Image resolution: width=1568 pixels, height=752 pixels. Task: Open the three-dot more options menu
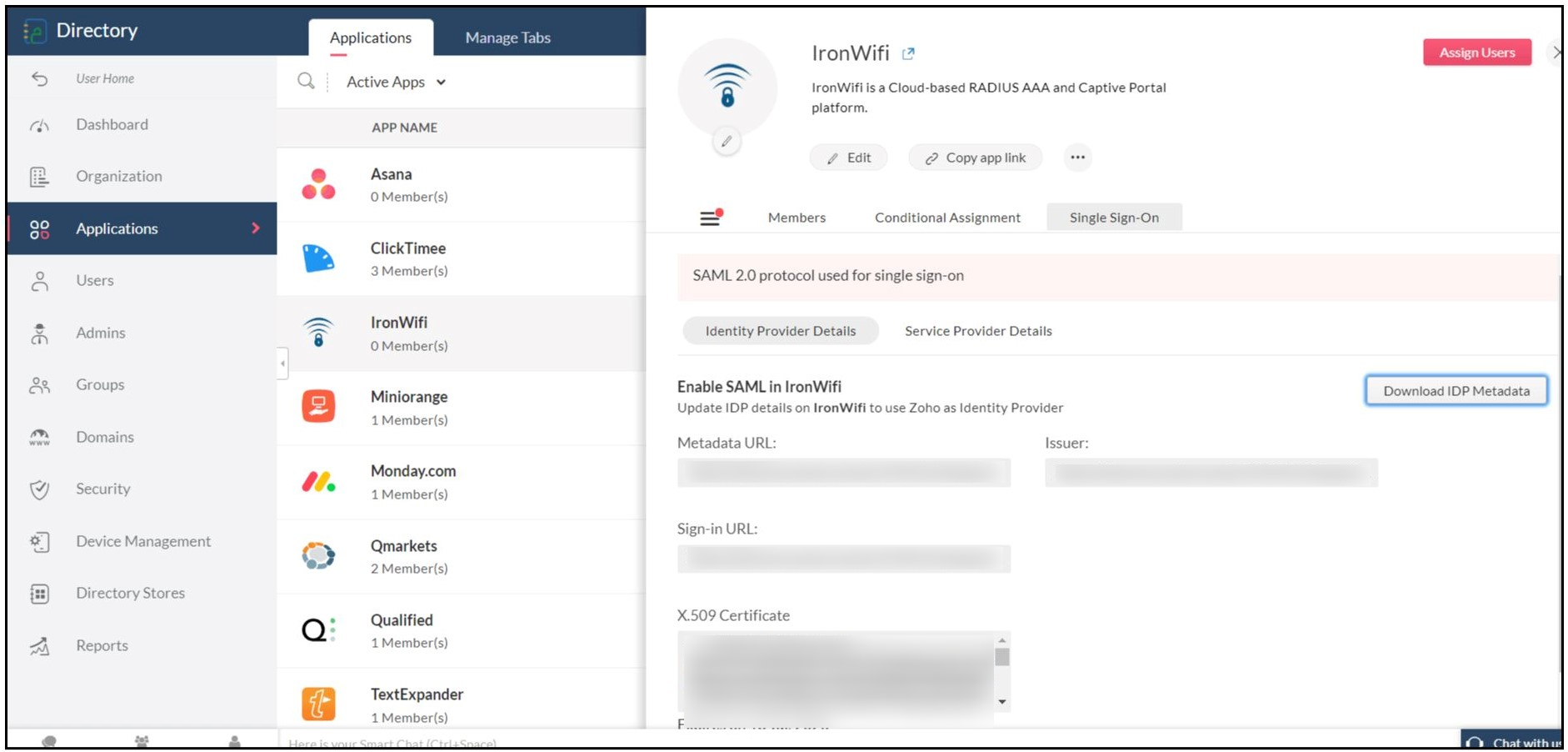click(x=1077, y=158)
